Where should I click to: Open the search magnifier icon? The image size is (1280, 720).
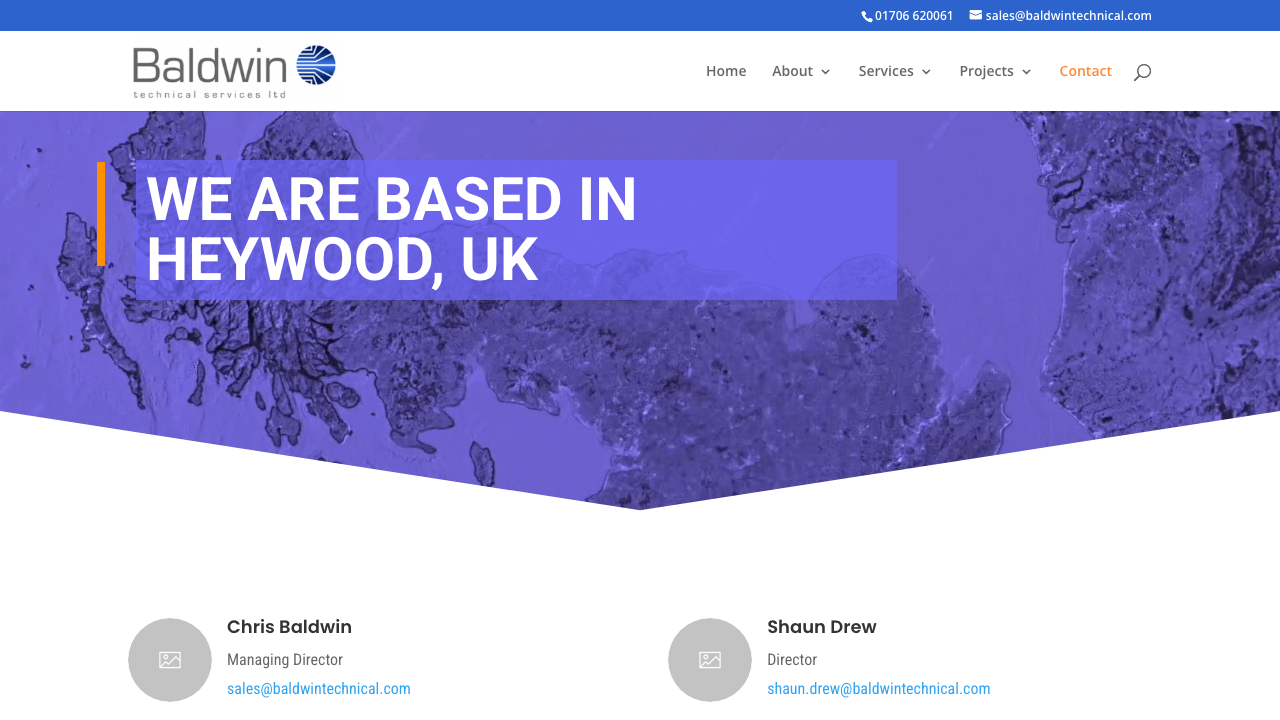click(1141, 71)
